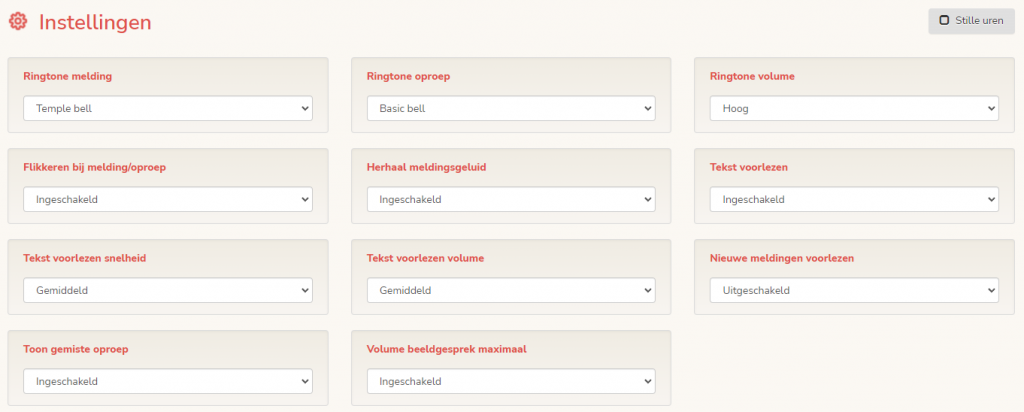The width and height of the screenshot is (1024, 412).
Task: Open the Ringtone melding dropdown
Action: (167, 108)
